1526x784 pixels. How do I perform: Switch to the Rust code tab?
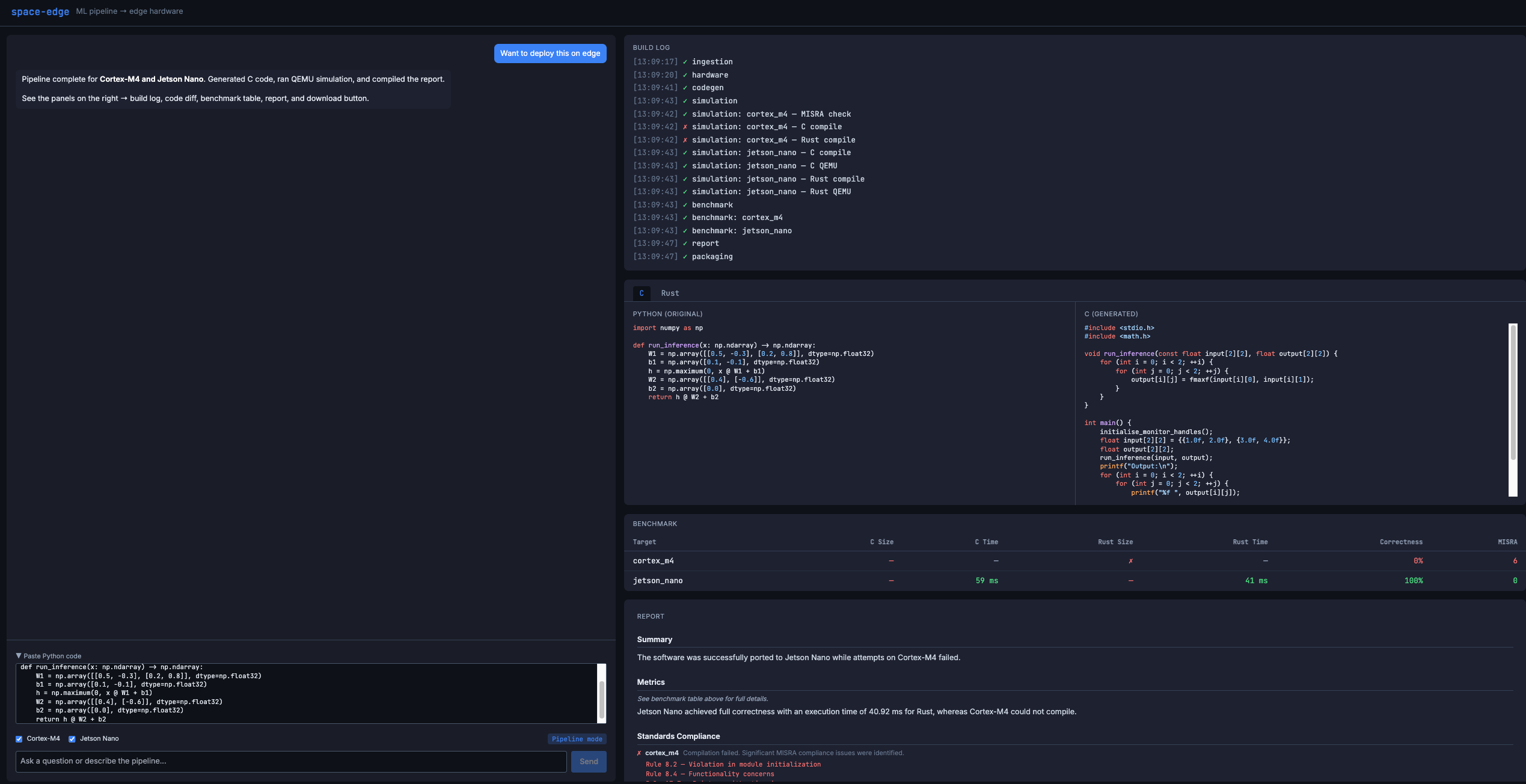670,293
